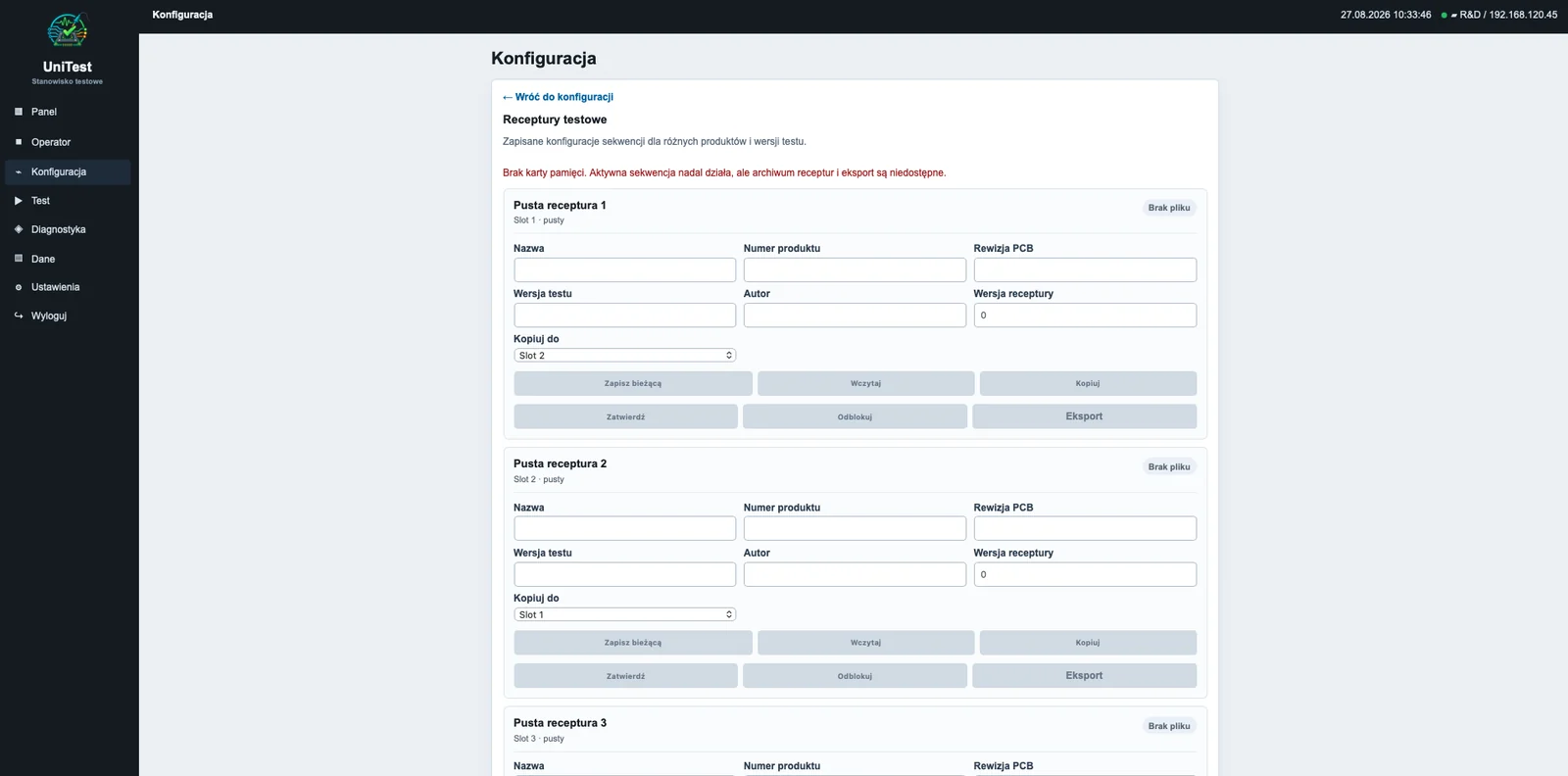Focus Wersja receptury field in Pusta receptura 1
The height and width of the screenshot is (776, 1568).
[1085, 315]
